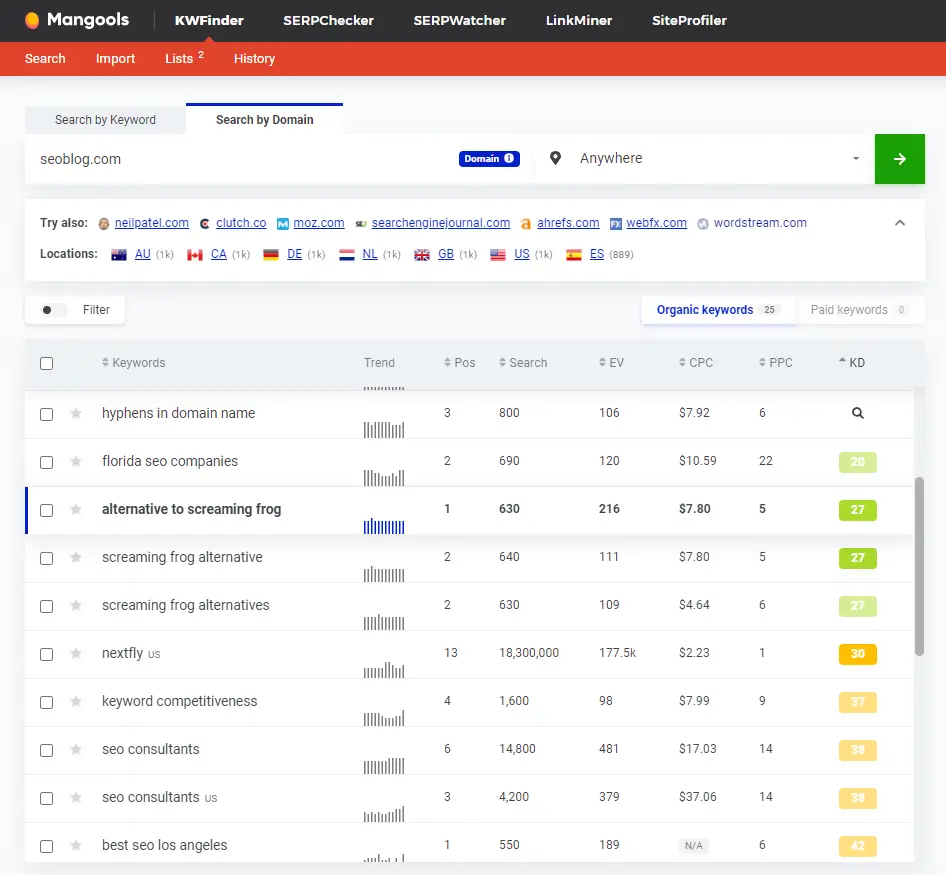Click the neilpatel.com favicon
The image size is (946, 875).
(104, 224)
